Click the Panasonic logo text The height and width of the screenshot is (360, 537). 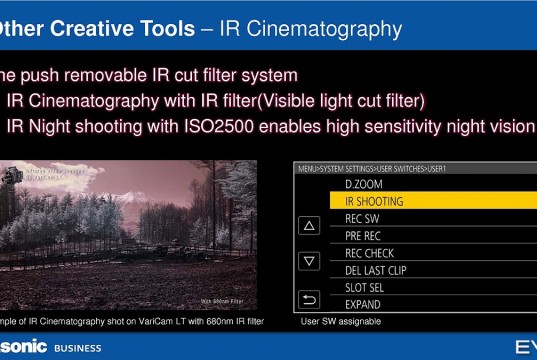point(23,347)
